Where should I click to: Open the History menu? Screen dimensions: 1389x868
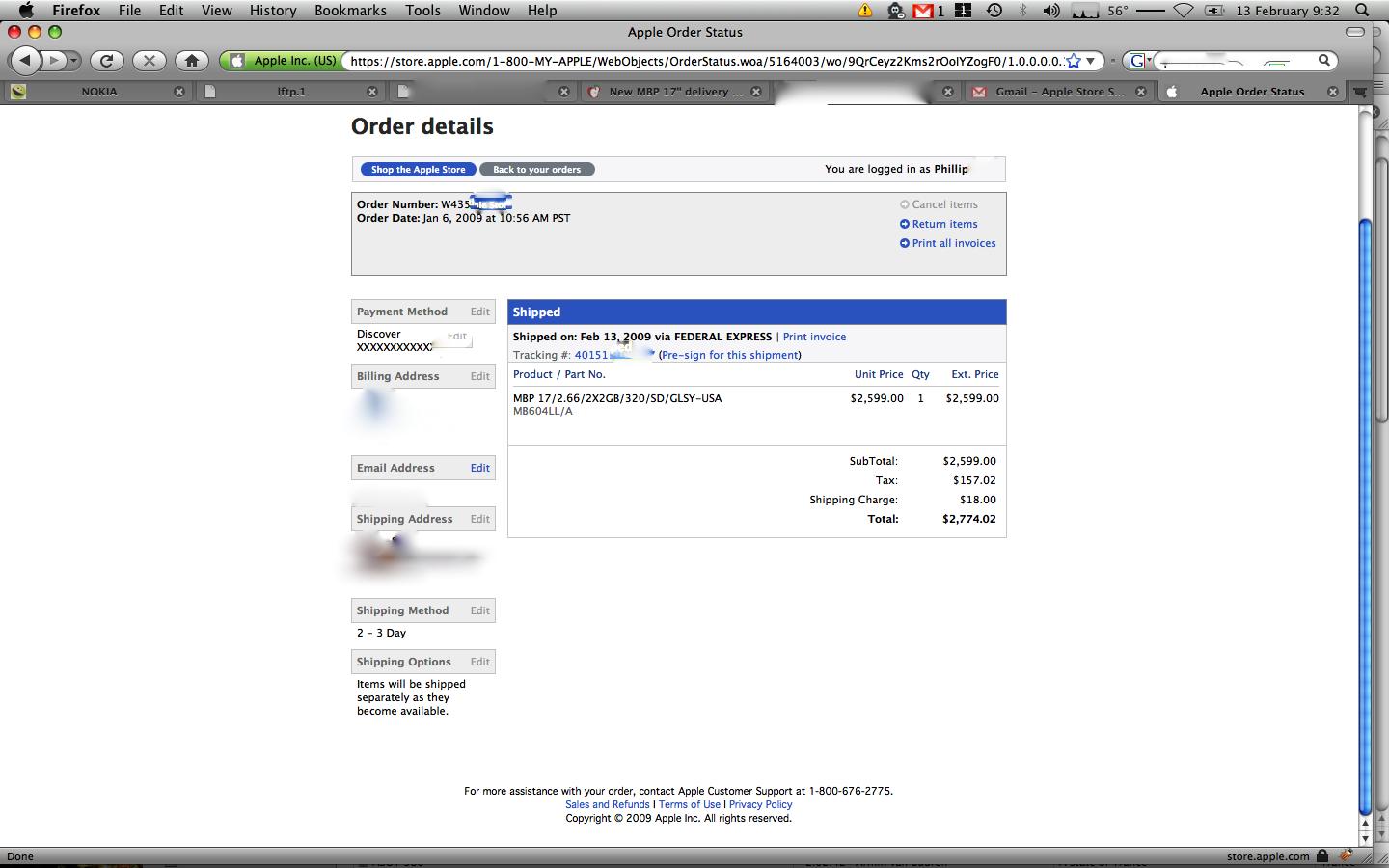(273, 11)
